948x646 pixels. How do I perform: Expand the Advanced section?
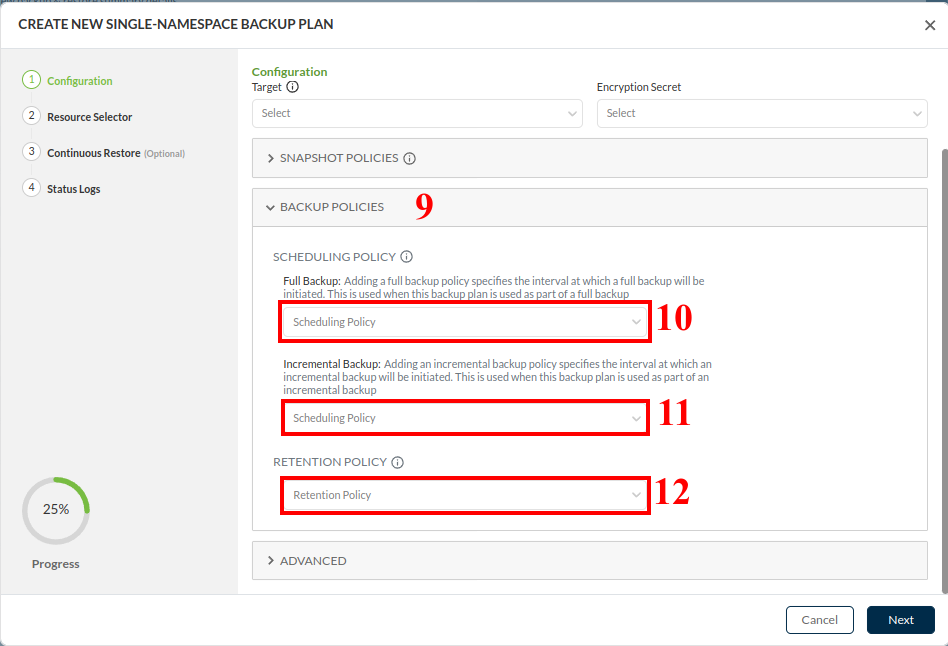pos(313,561)
